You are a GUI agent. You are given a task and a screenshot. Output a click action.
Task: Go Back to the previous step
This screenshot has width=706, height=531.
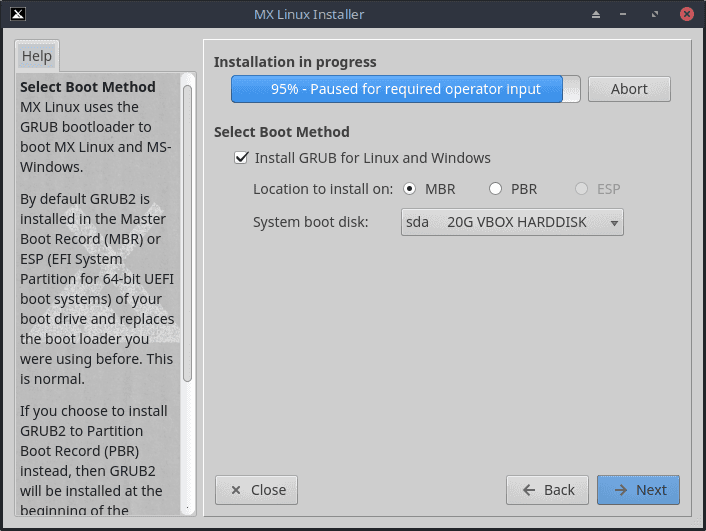(547, 490)
